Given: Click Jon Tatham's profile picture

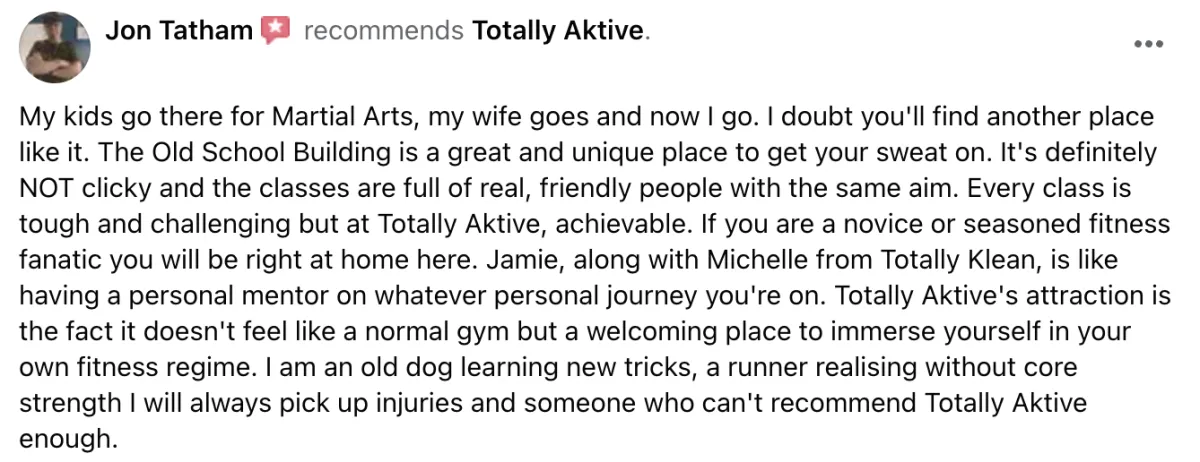Looking at the screenshot, I should (x=56, y=48).
